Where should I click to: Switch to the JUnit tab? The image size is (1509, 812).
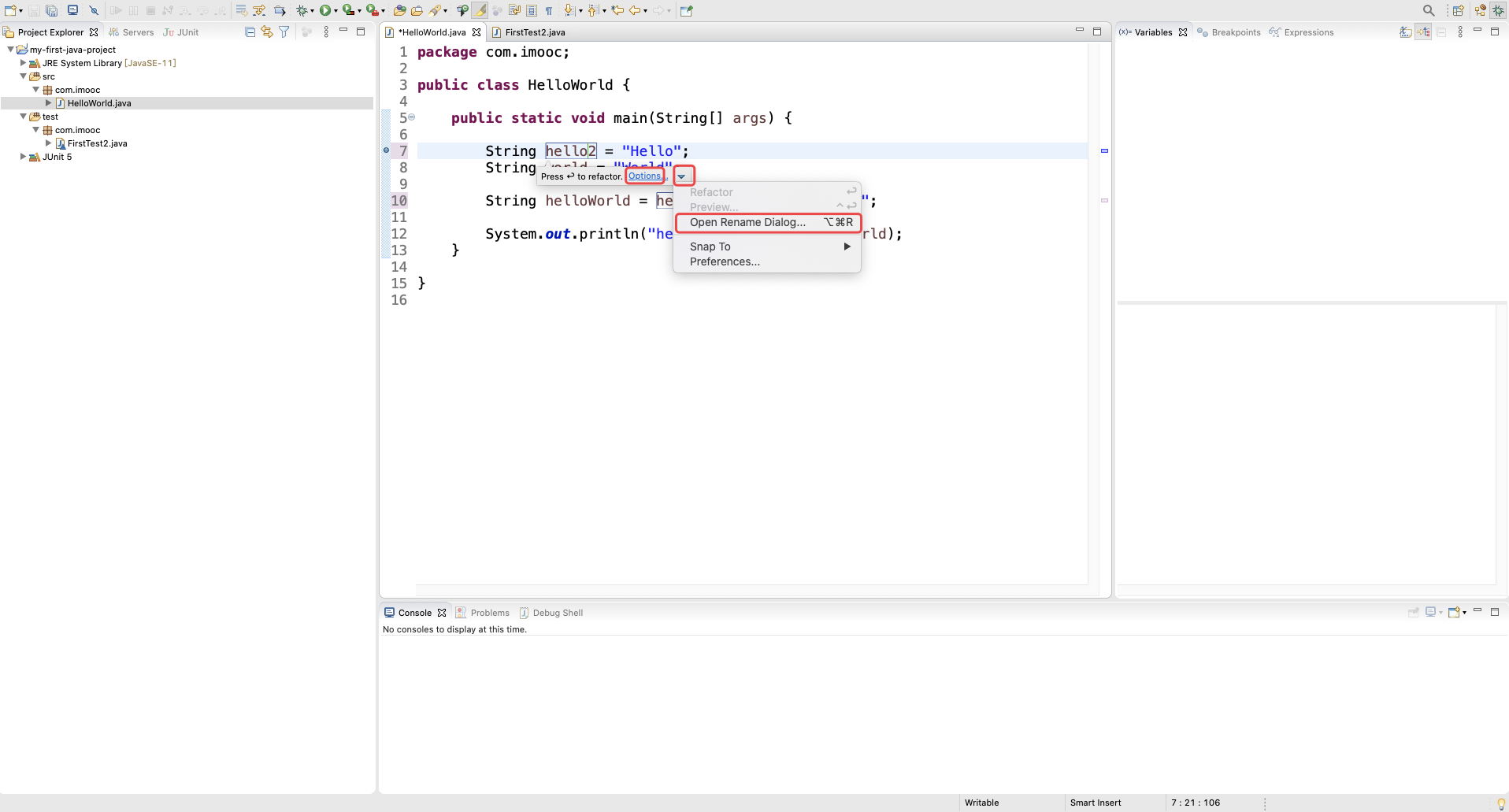point(181,32)
